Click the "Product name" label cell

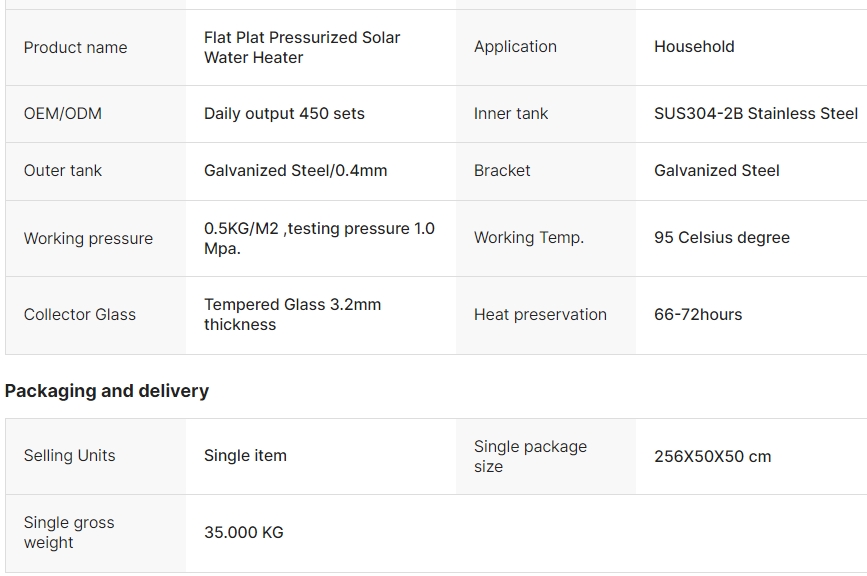76,48
